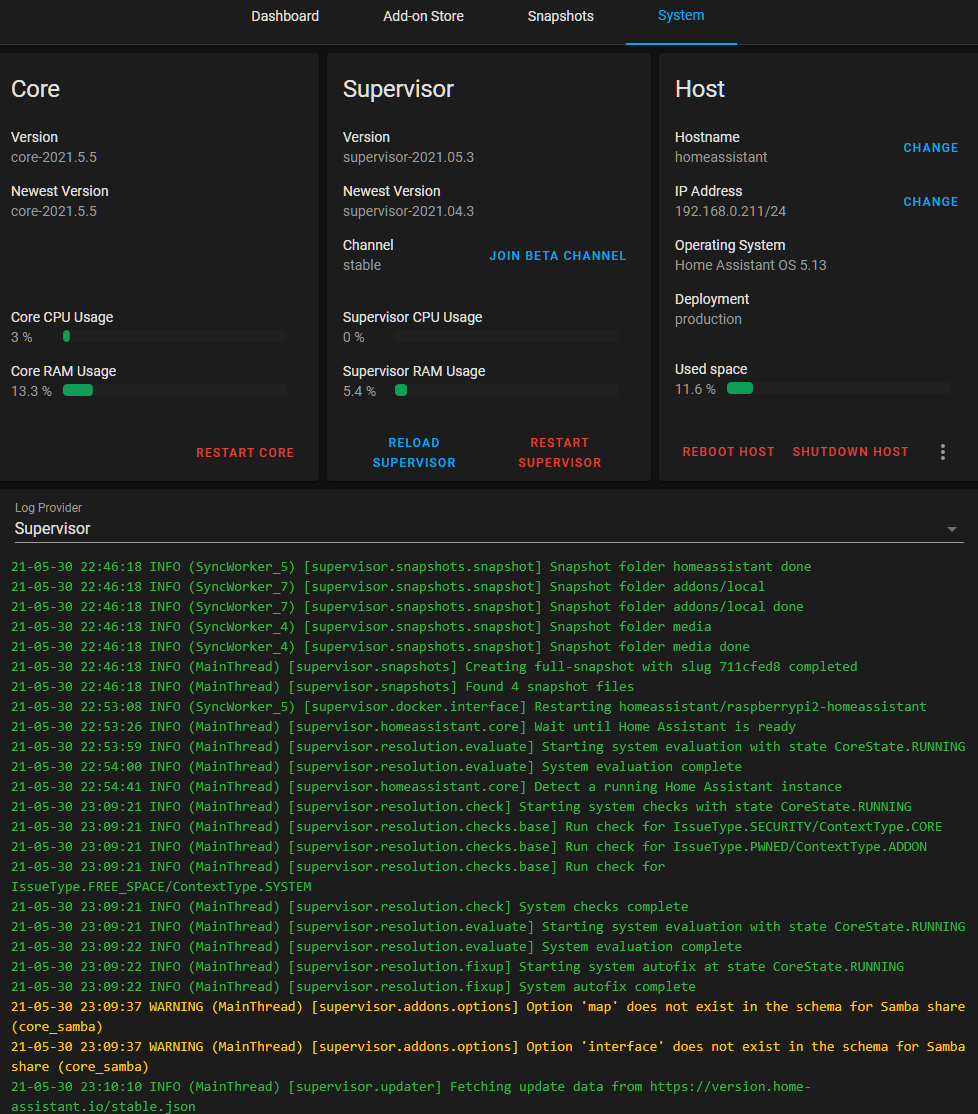This screenshot has width=978, height=1114.
Task: Click the Core RAM Usage bar
Action: pos(175,390)
